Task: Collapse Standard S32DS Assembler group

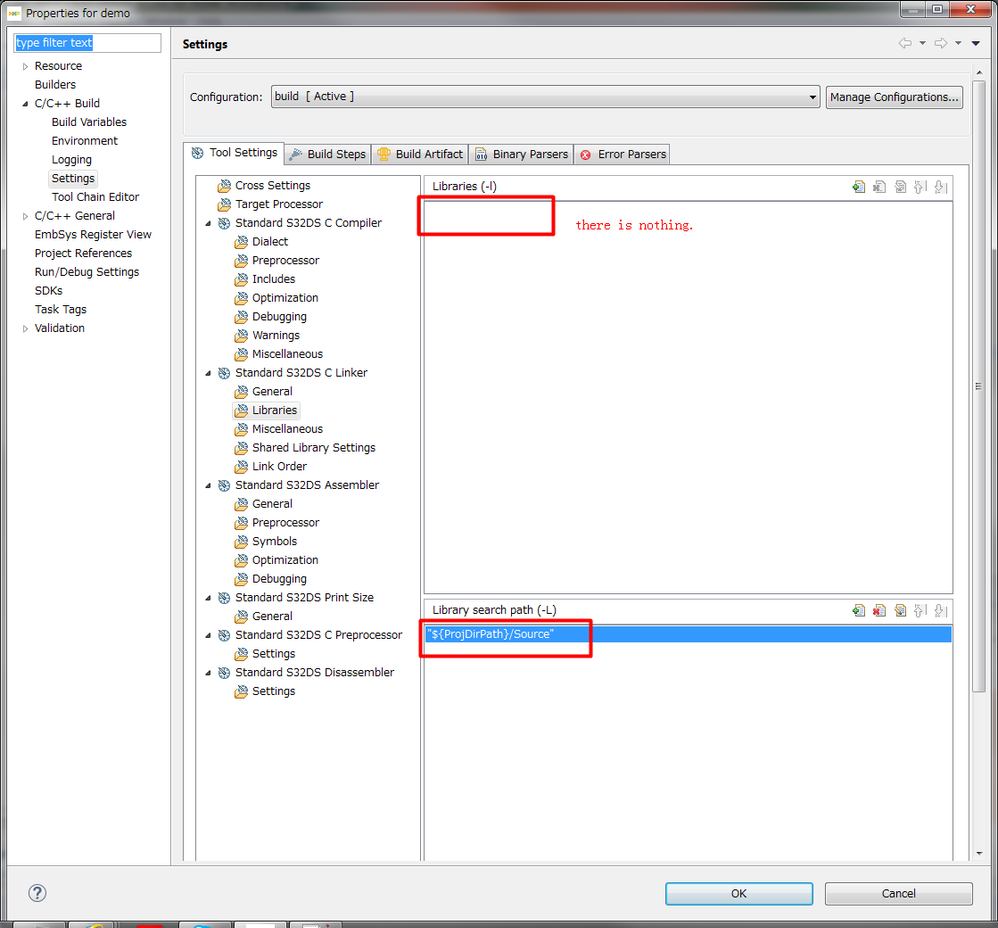Action: [x=208, y=486]
